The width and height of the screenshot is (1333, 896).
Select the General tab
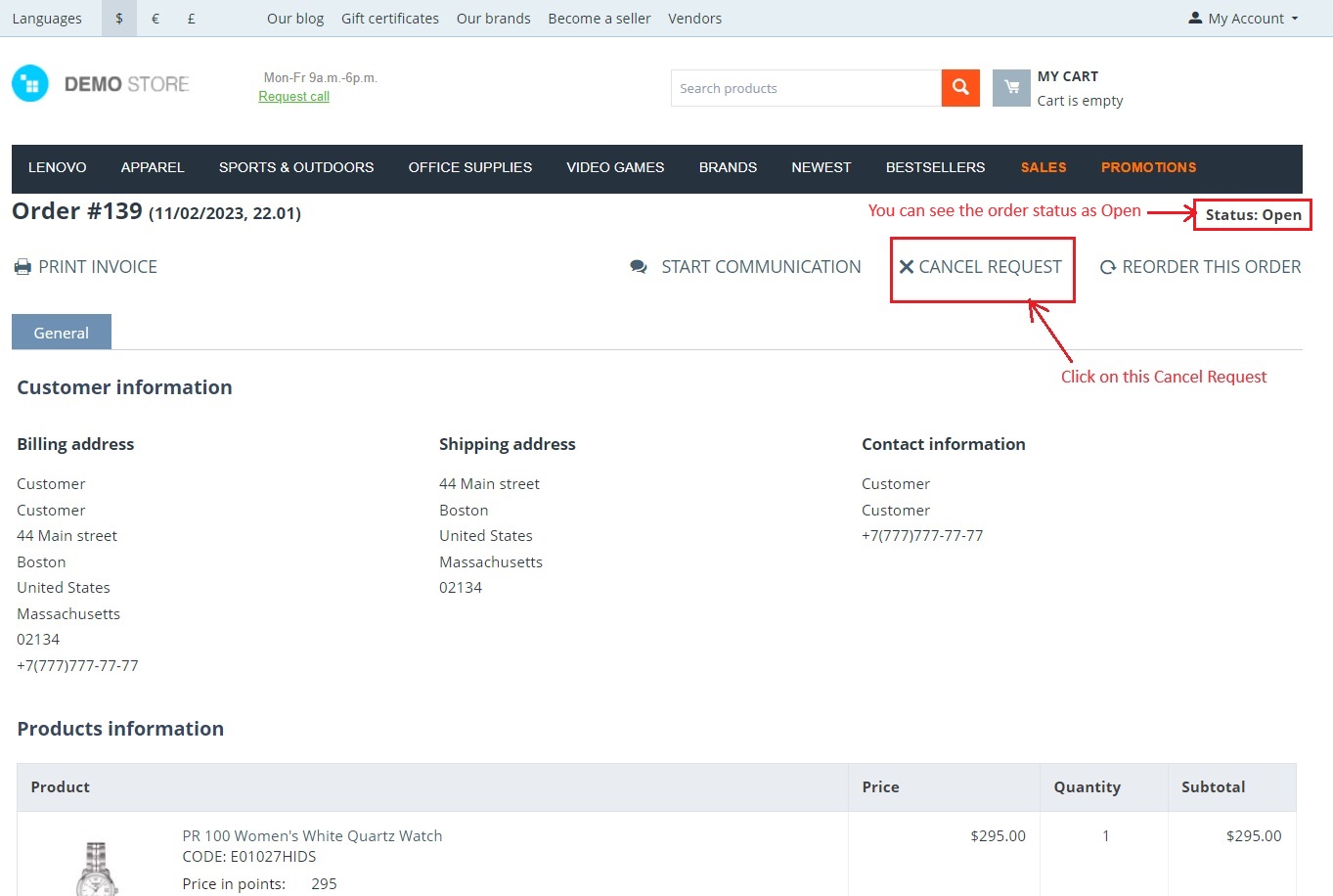(62, 333)
